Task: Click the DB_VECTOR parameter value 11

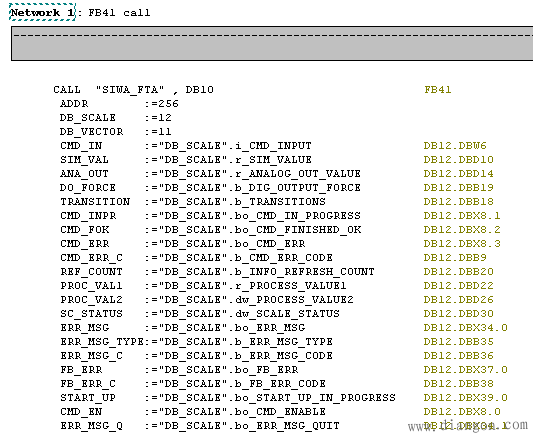Action: click(165, 132)
